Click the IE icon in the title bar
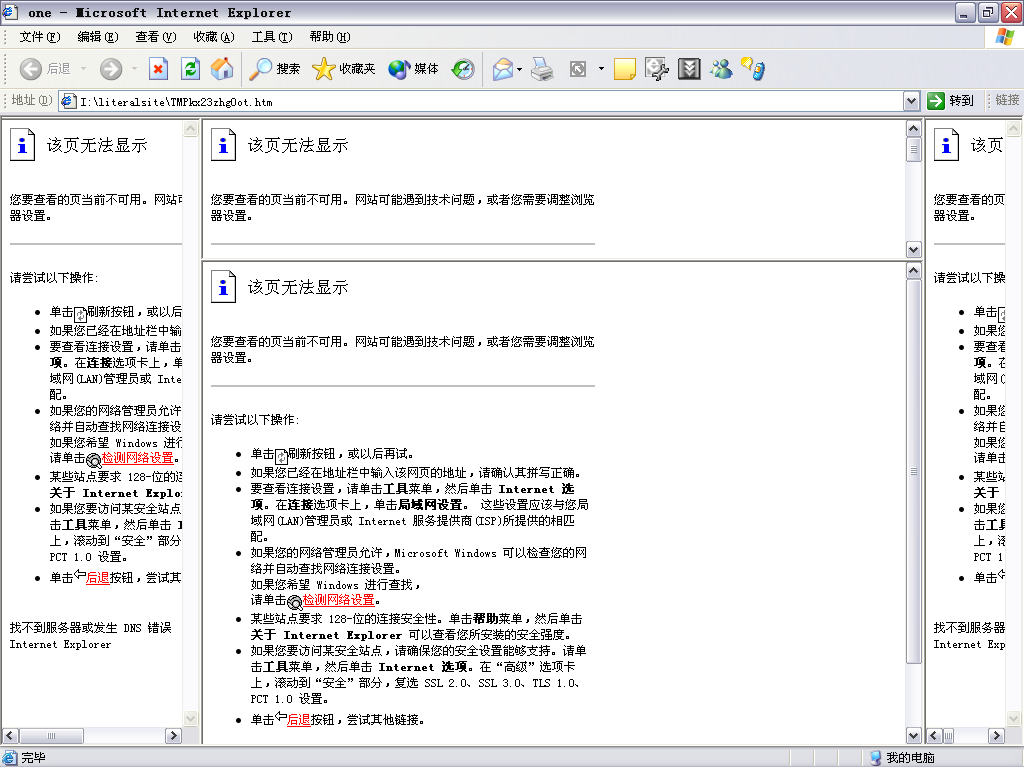Screen dimensions: 1024x768 click(10, 12)
